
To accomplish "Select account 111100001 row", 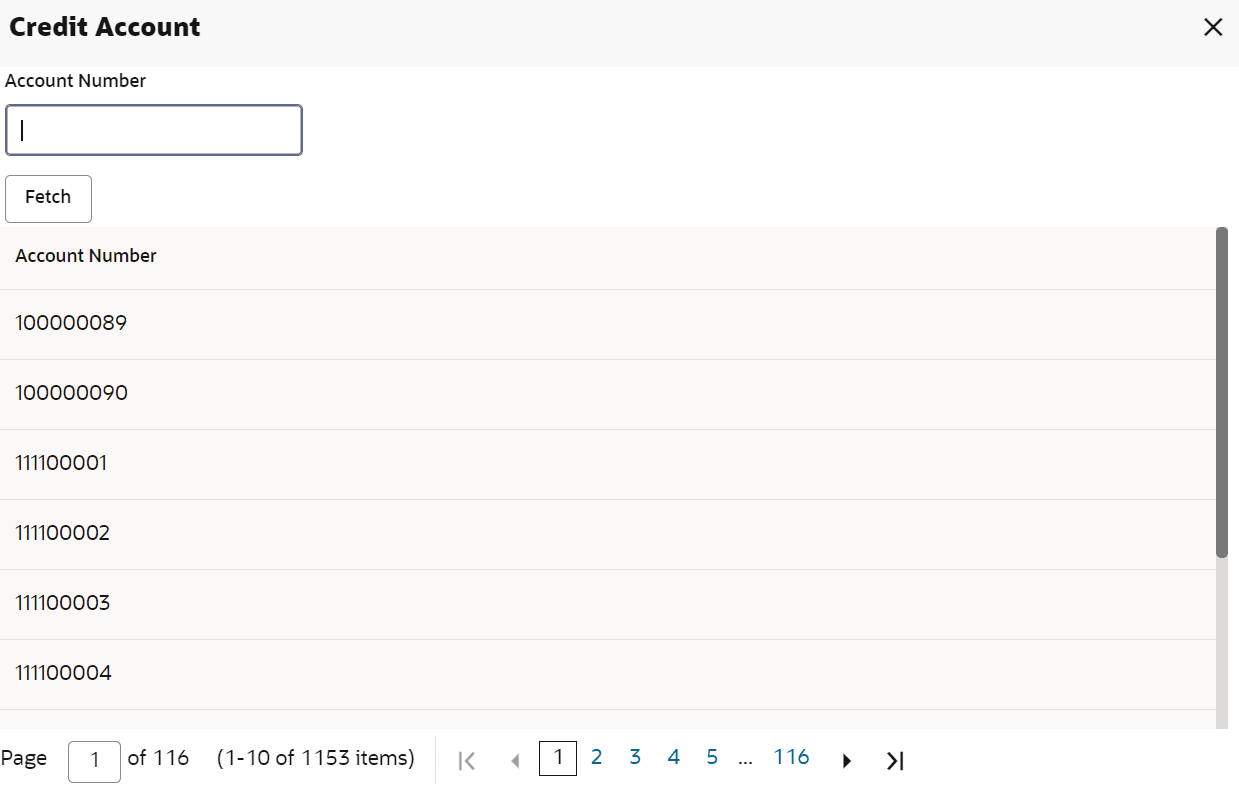I will point(607,464).
